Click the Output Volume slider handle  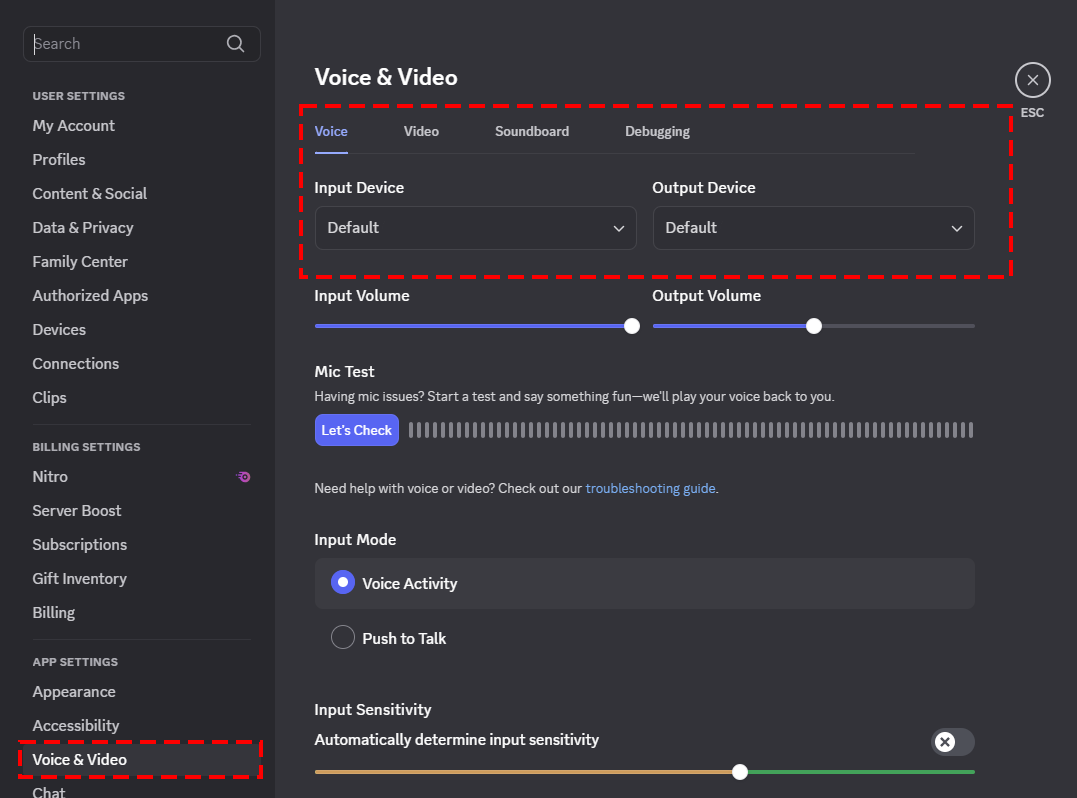pos(814,326)
